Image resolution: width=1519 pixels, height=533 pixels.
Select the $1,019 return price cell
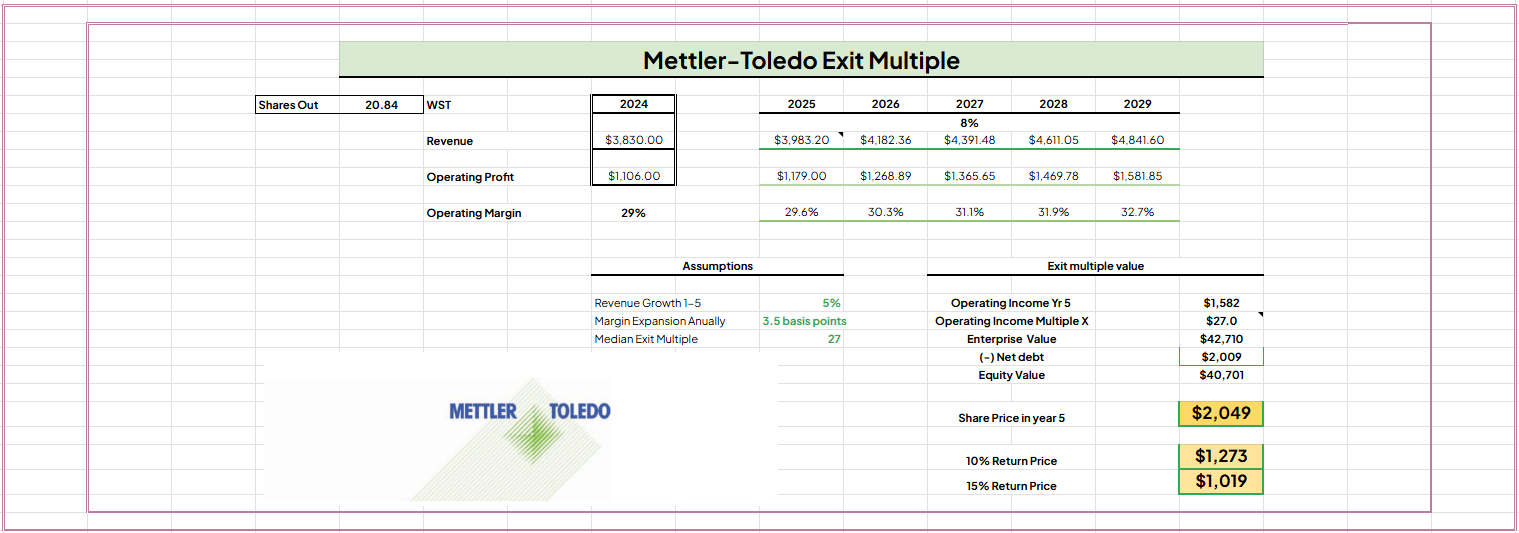click(1221, 481)
